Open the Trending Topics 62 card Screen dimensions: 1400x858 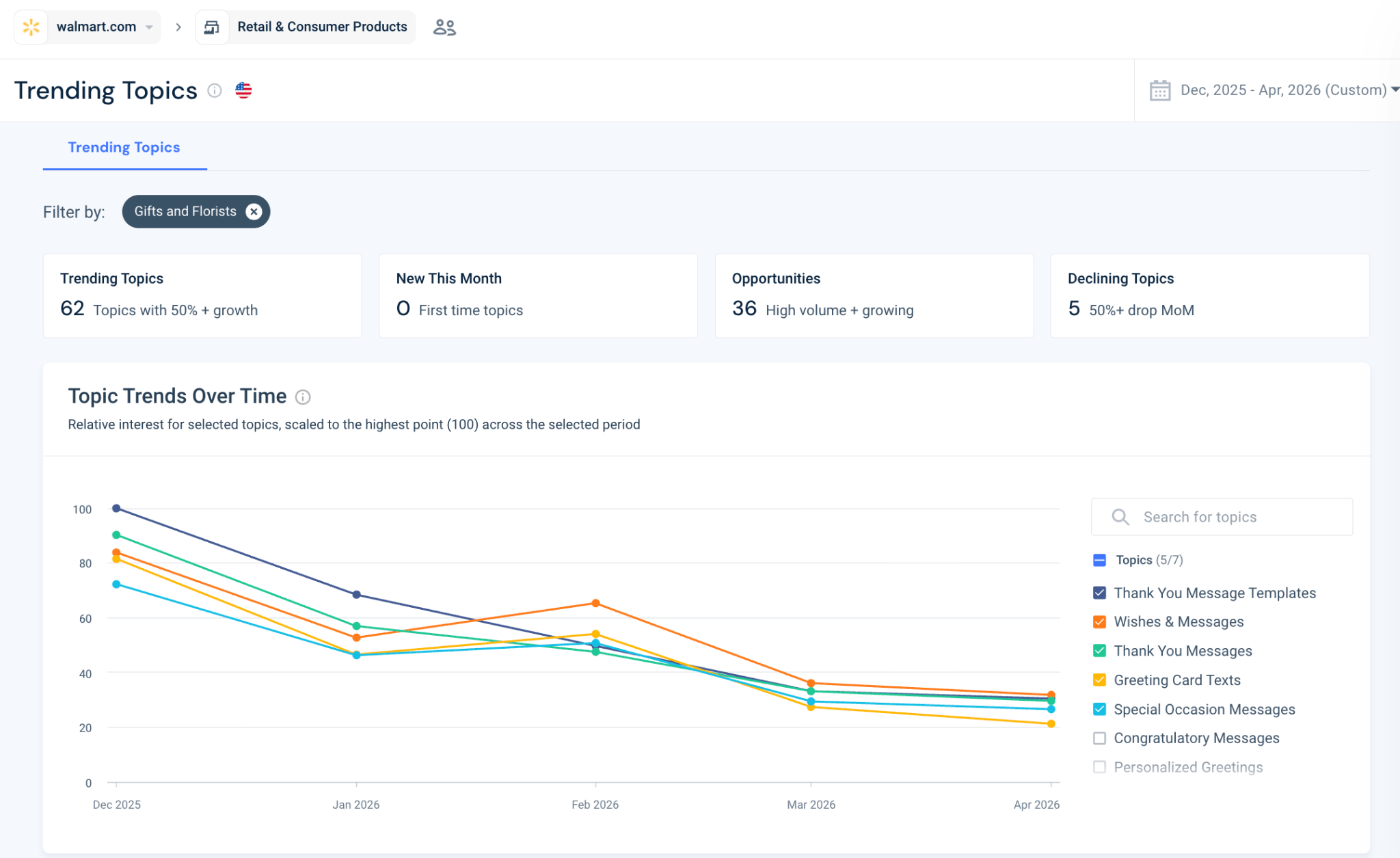tap(202, 295)
